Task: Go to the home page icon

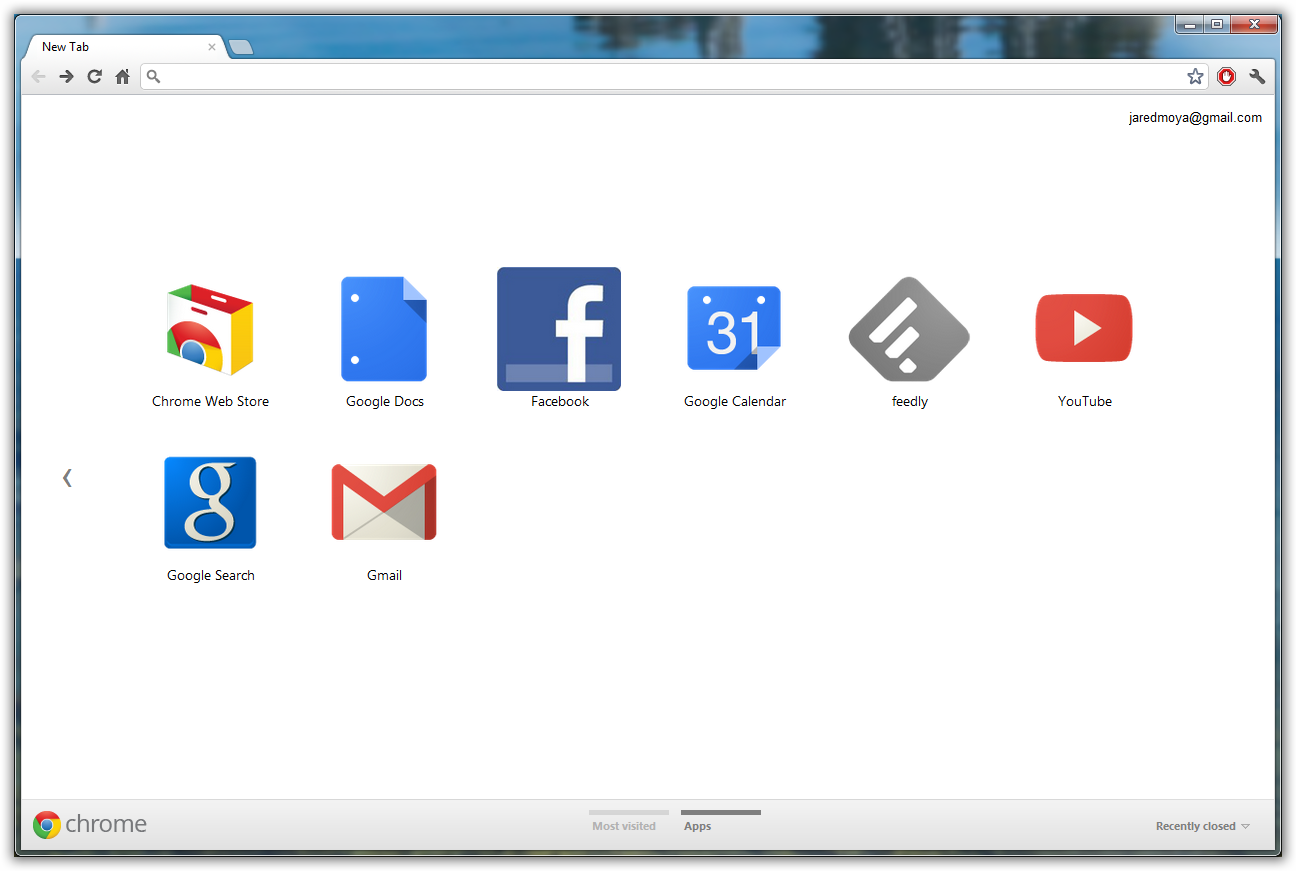Action: click(122, 77)
